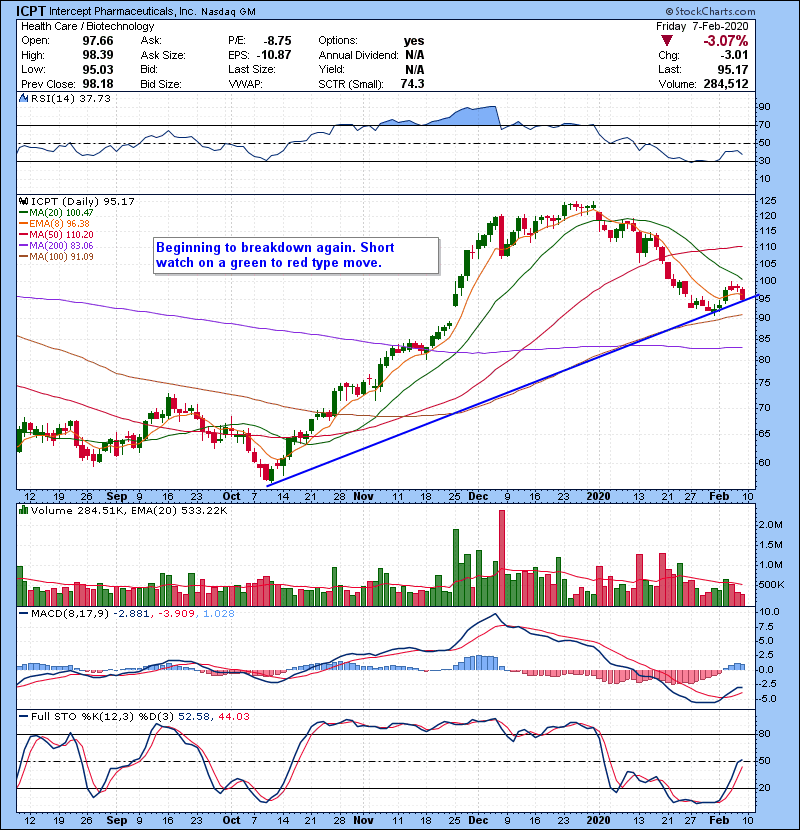
Task: Click the Health Care / Biotechnology sector label
Action: click(87, 26)
